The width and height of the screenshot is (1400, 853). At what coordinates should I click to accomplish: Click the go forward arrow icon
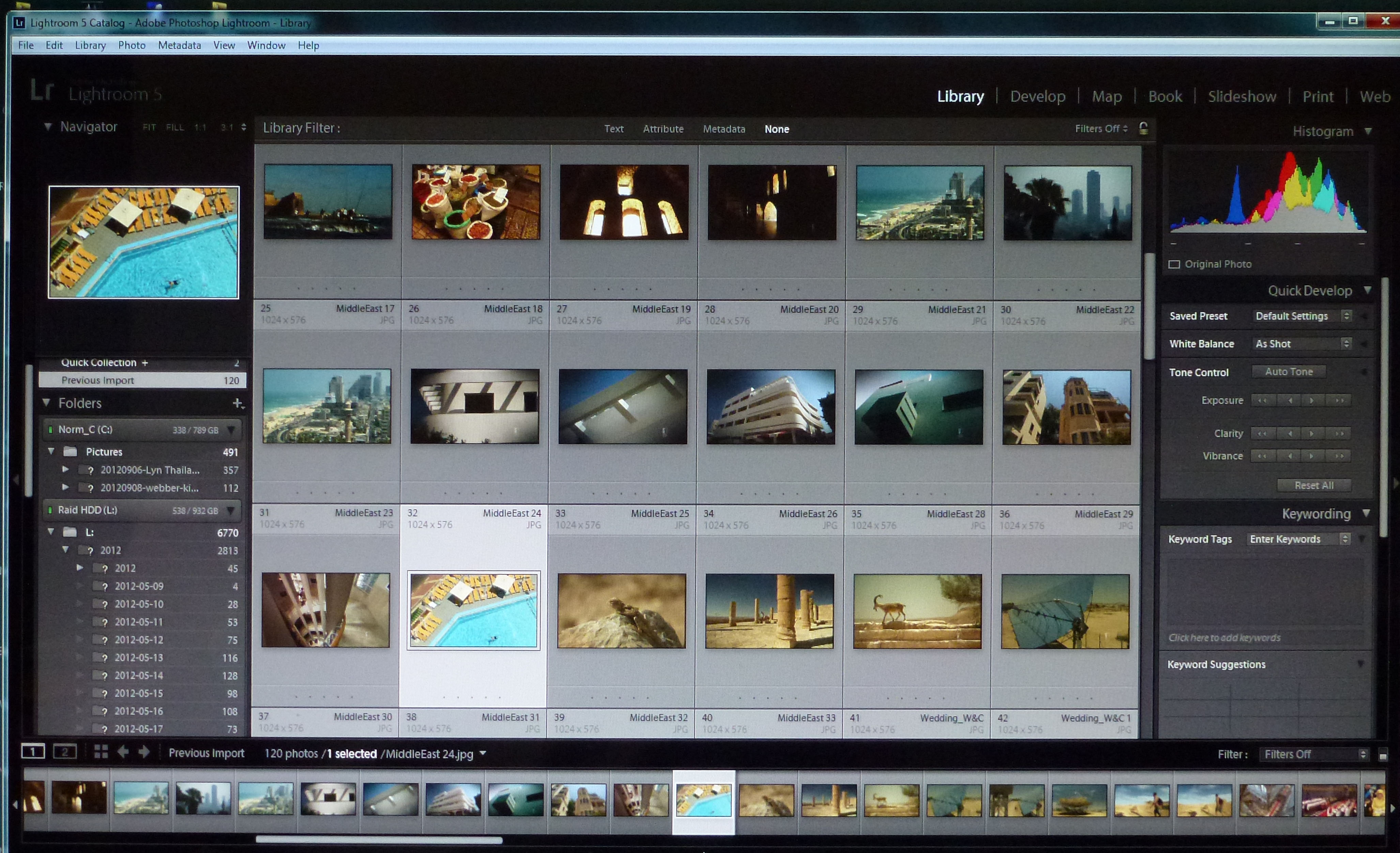pyautogui.click(x=144, y=752)
